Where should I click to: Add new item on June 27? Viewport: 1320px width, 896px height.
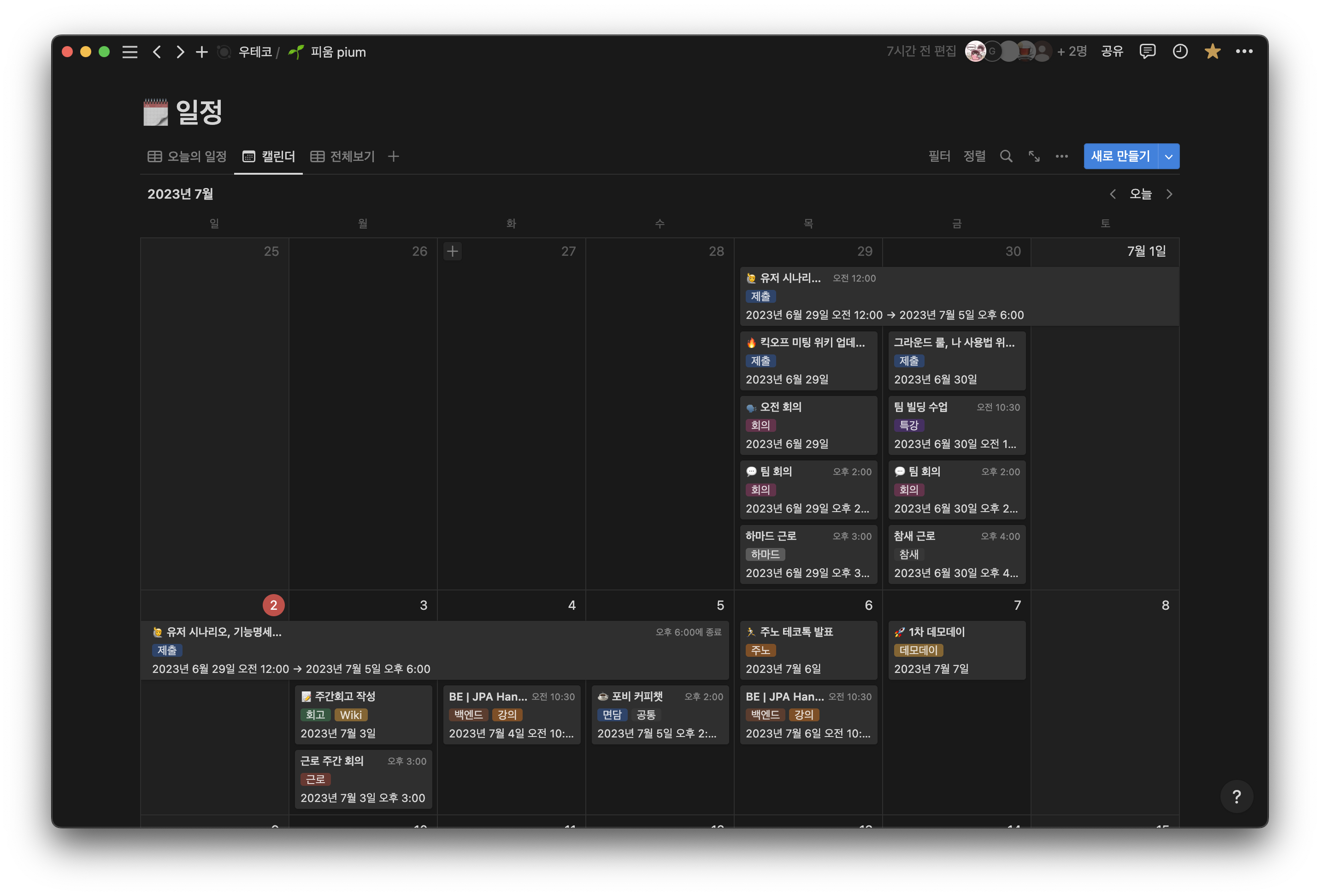tap(452, 251)
